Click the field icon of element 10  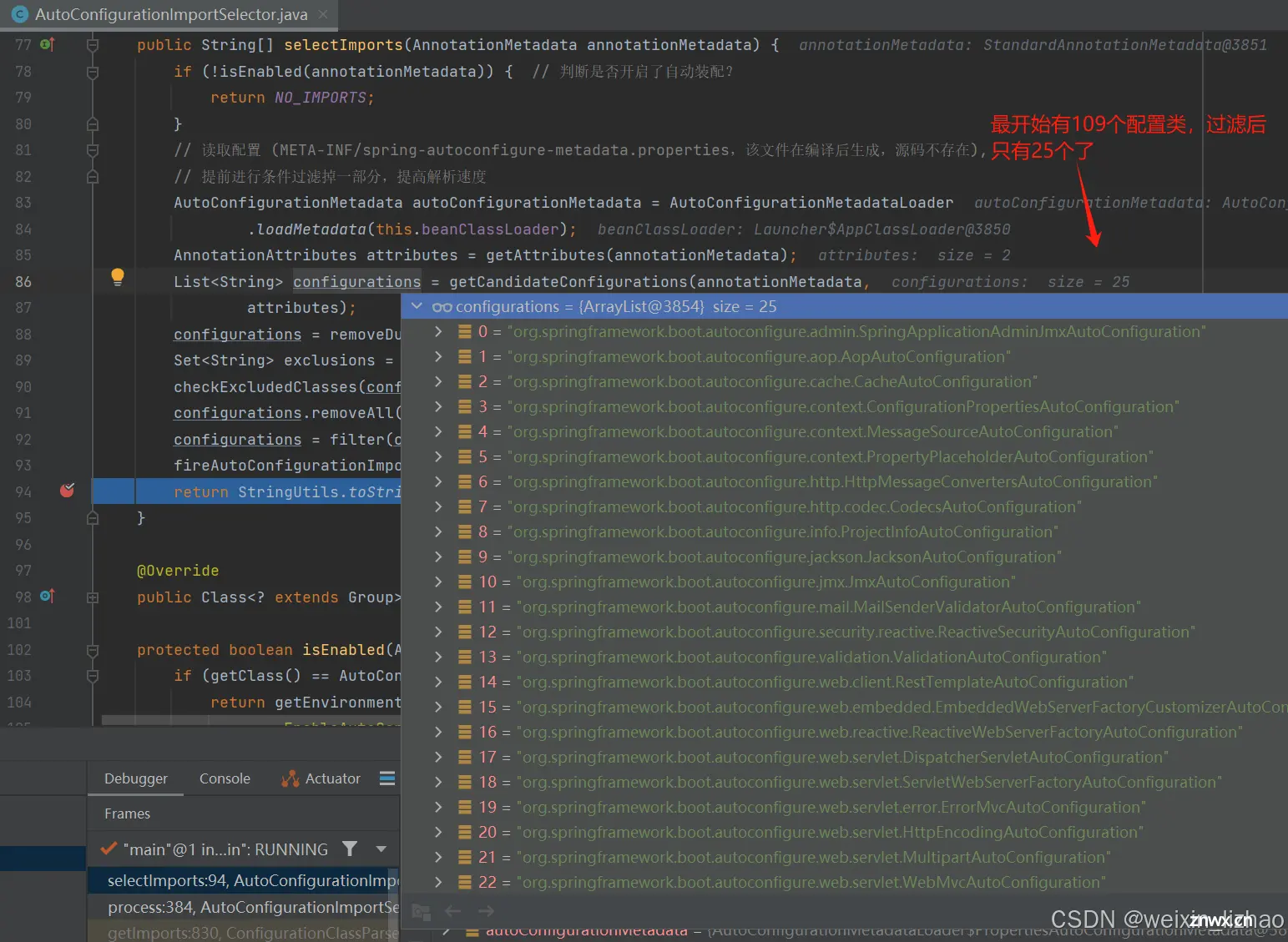pos(465,582)
